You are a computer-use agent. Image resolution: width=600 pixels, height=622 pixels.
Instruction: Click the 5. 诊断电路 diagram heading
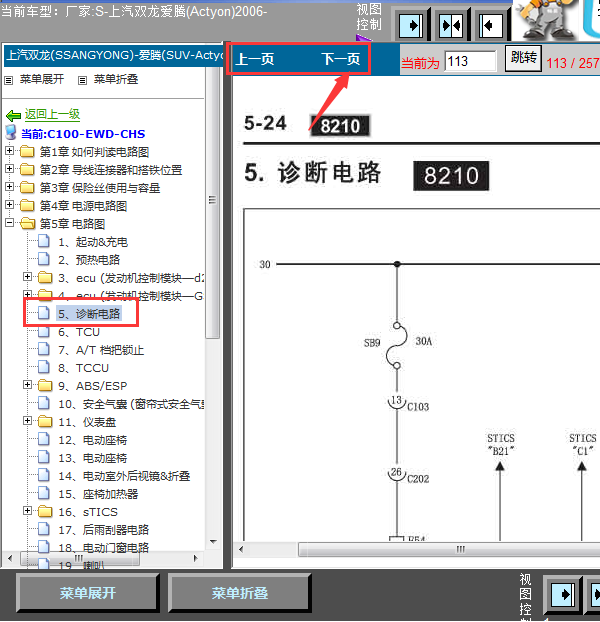[x=312, y=173]
